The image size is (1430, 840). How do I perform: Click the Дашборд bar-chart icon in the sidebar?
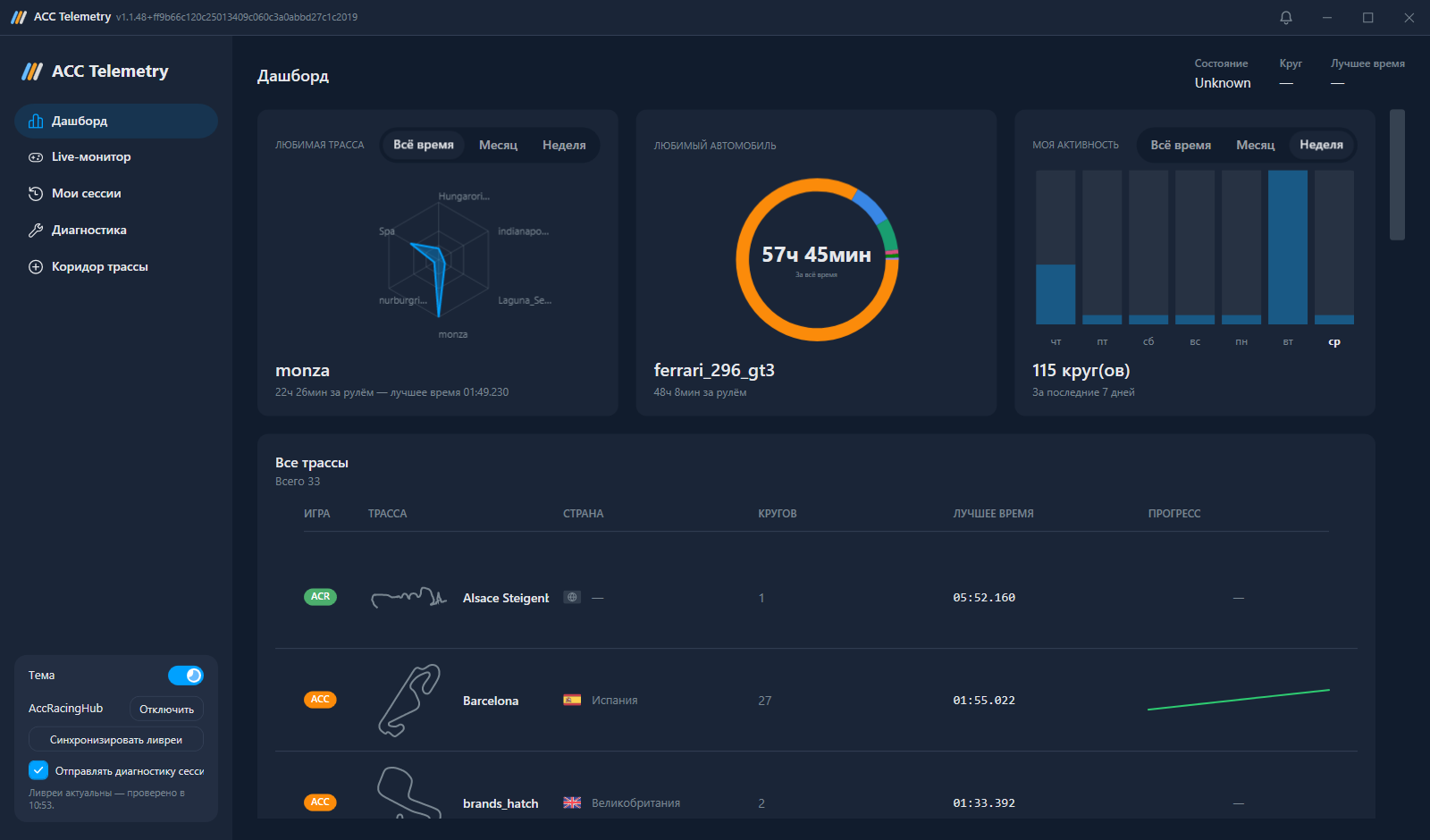(36, 121)
